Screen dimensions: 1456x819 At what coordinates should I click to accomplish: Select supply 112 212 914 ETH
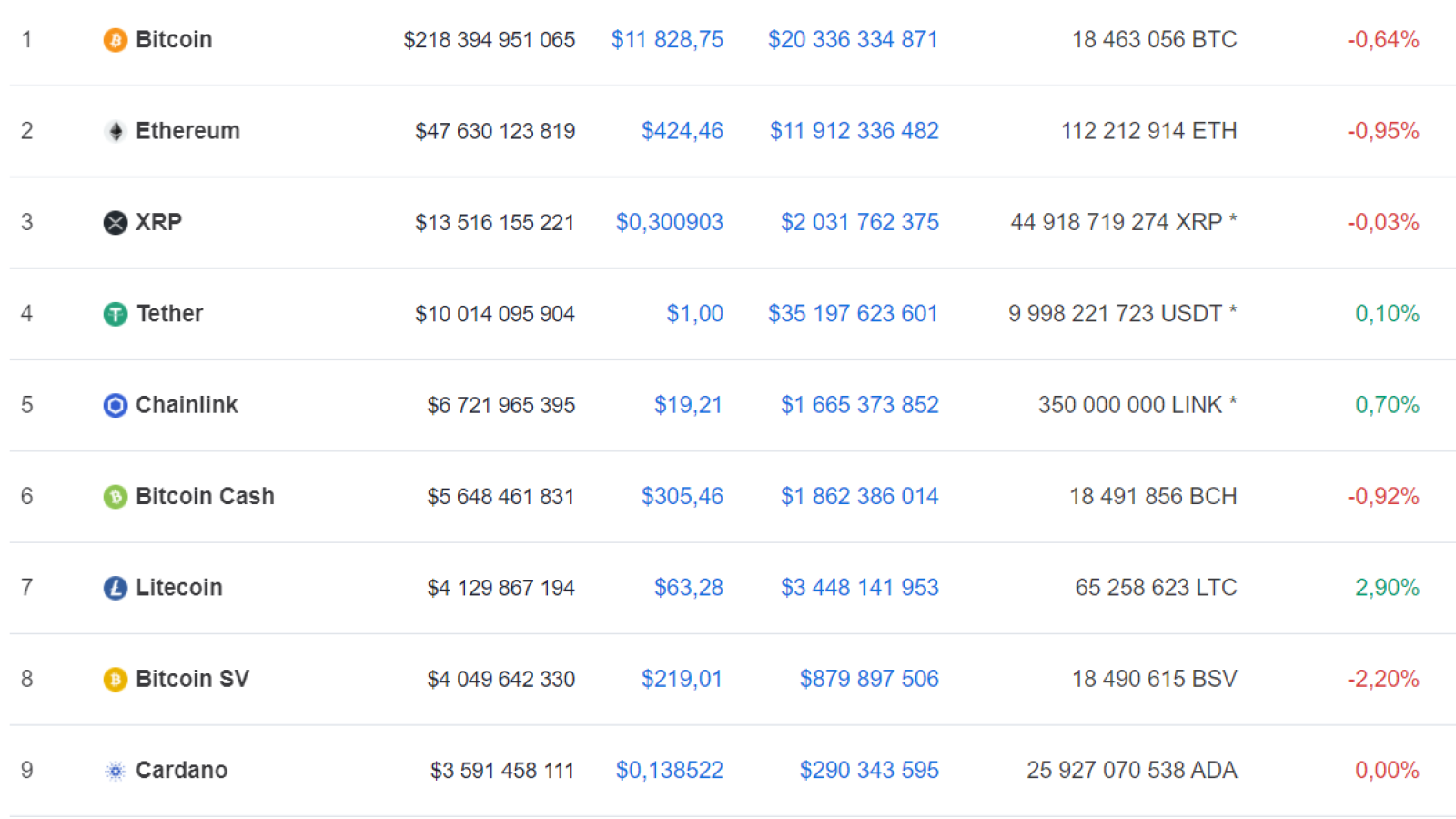[x=1149, y=131]
